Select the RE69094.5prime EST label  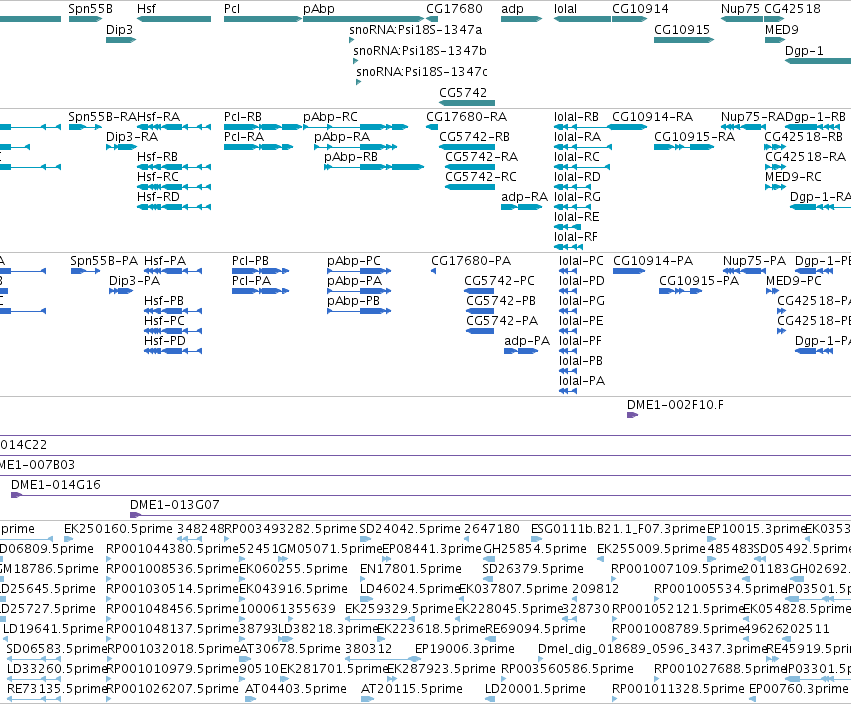pyautogui.click(x=535, y=629)
